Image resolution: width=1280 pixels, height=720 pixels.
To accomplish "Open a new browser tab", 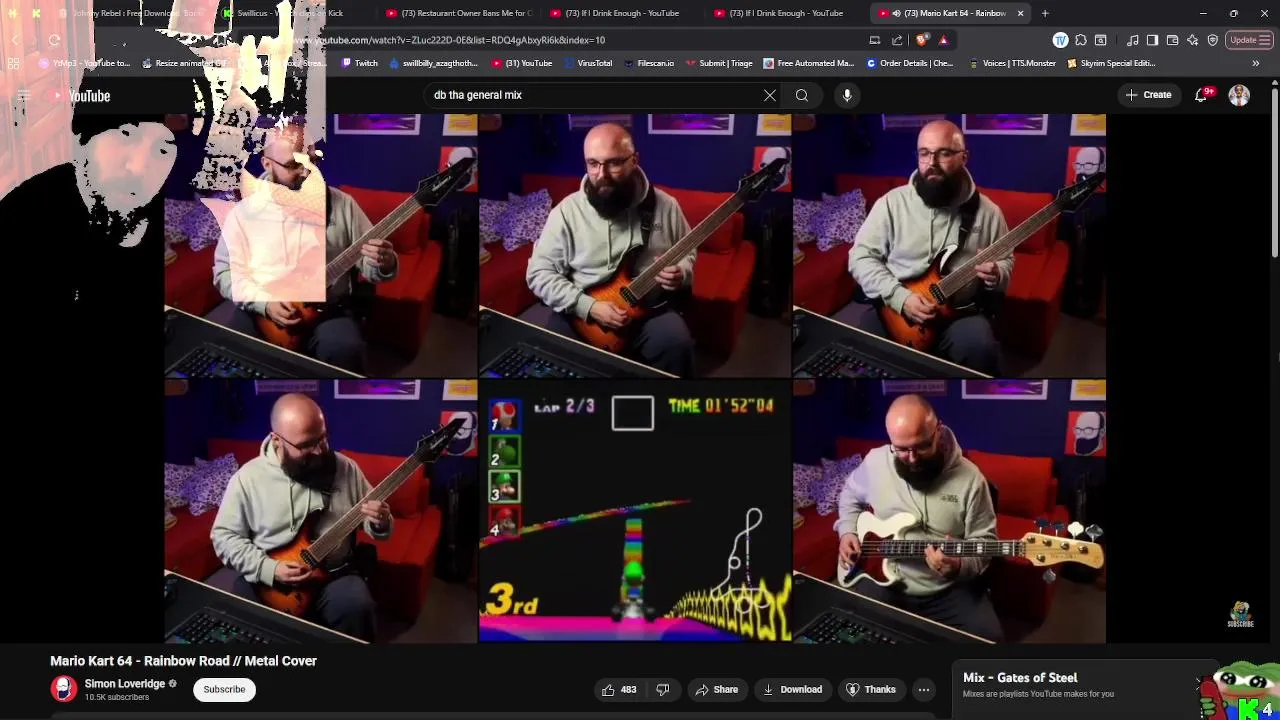I will 1045,13.
